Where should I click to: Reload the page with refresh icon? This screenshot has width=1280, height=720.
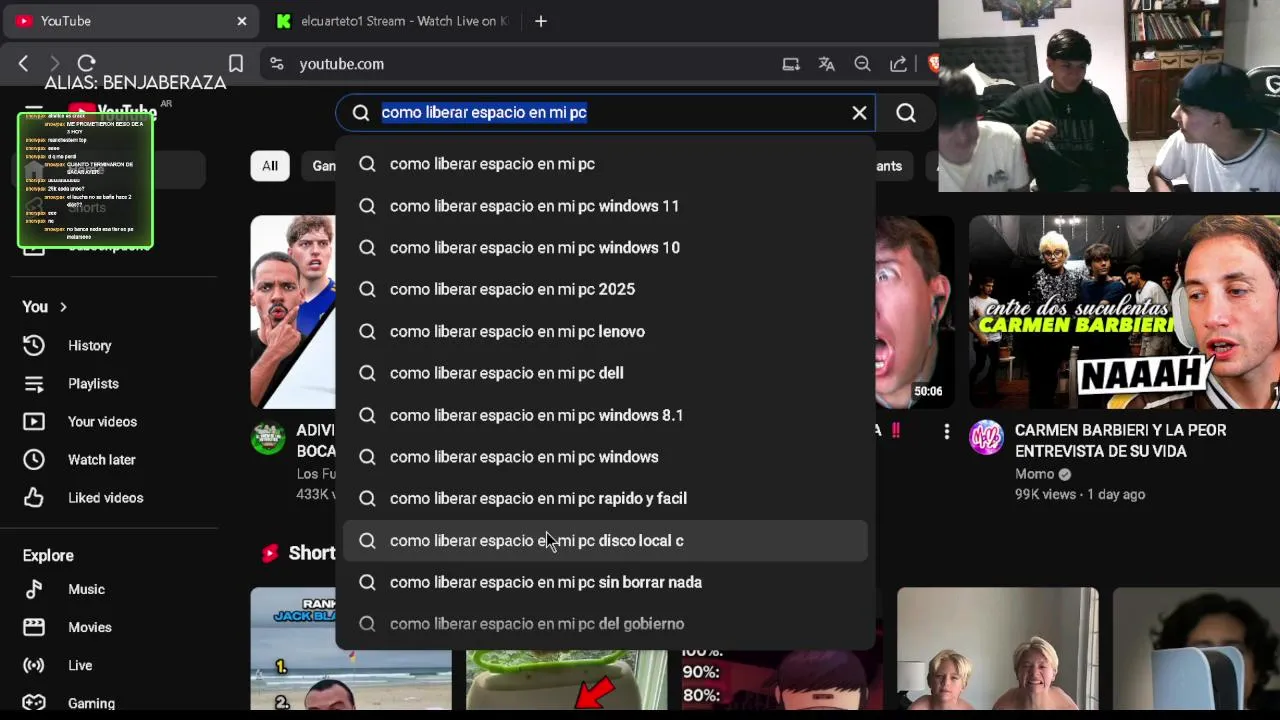click(x=87, y=63)
